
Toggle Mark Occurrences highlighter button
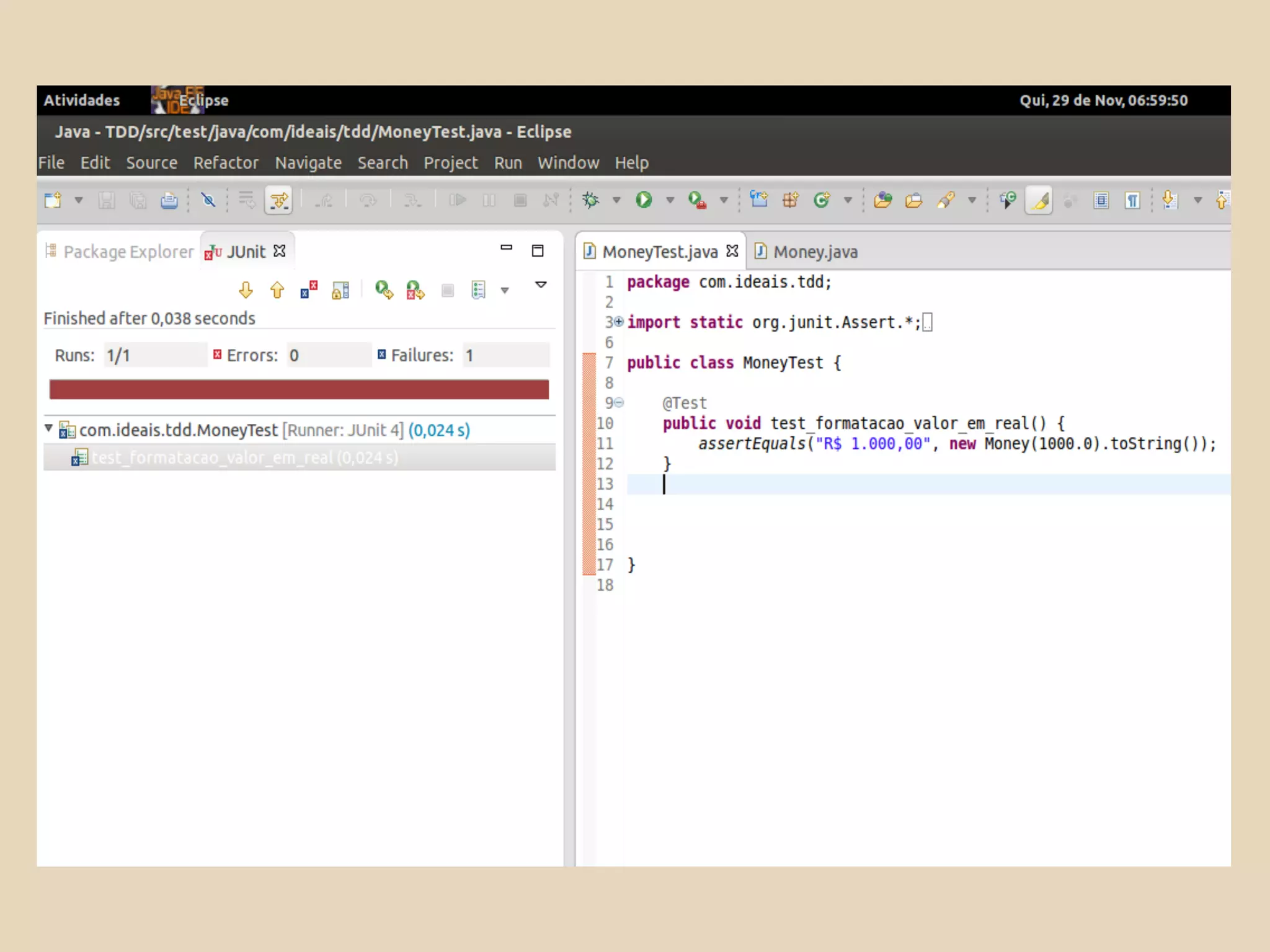pos(1039,200)
